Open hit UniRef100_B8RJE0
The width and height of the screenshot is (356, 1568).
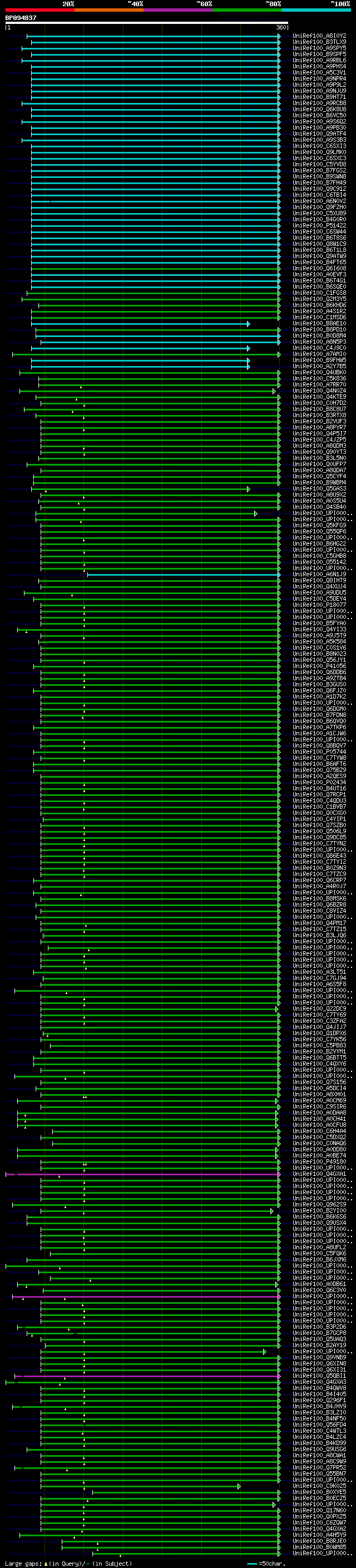[319, 1541]
